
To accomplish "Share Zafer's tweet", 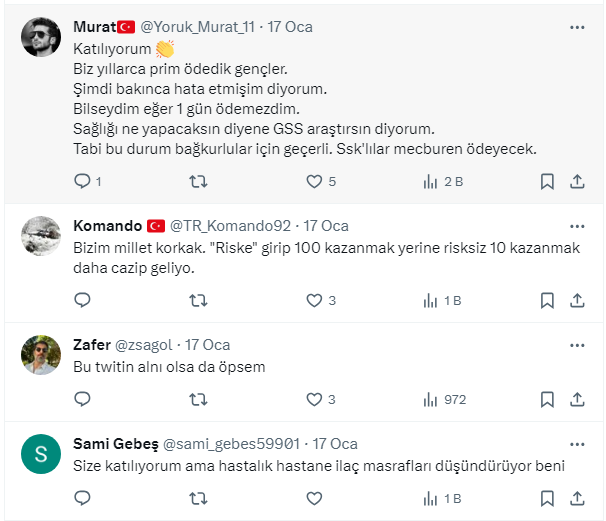I will point(577,399).
